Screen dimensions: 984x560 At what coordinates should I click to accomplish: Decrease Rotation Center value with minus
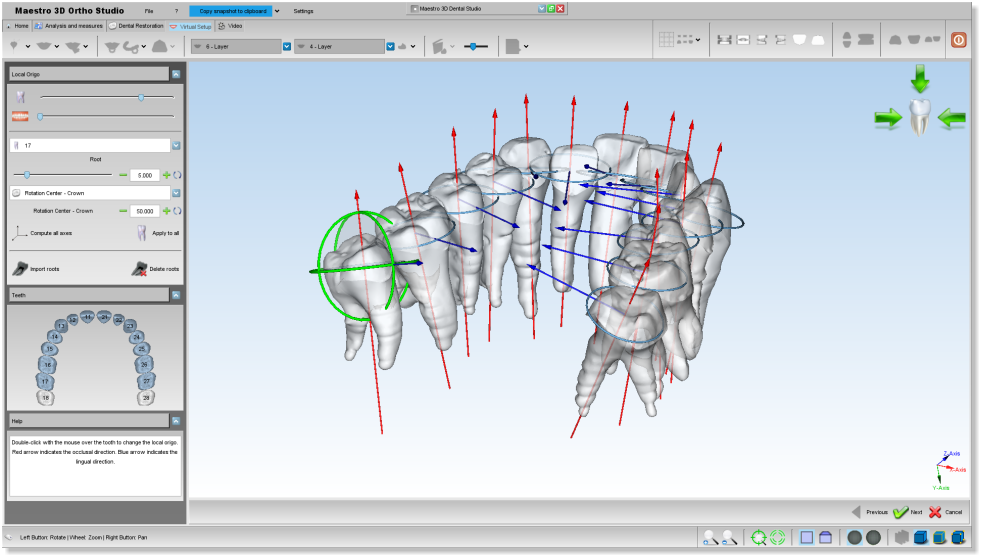pyautogui.click(x=123, y=211)
